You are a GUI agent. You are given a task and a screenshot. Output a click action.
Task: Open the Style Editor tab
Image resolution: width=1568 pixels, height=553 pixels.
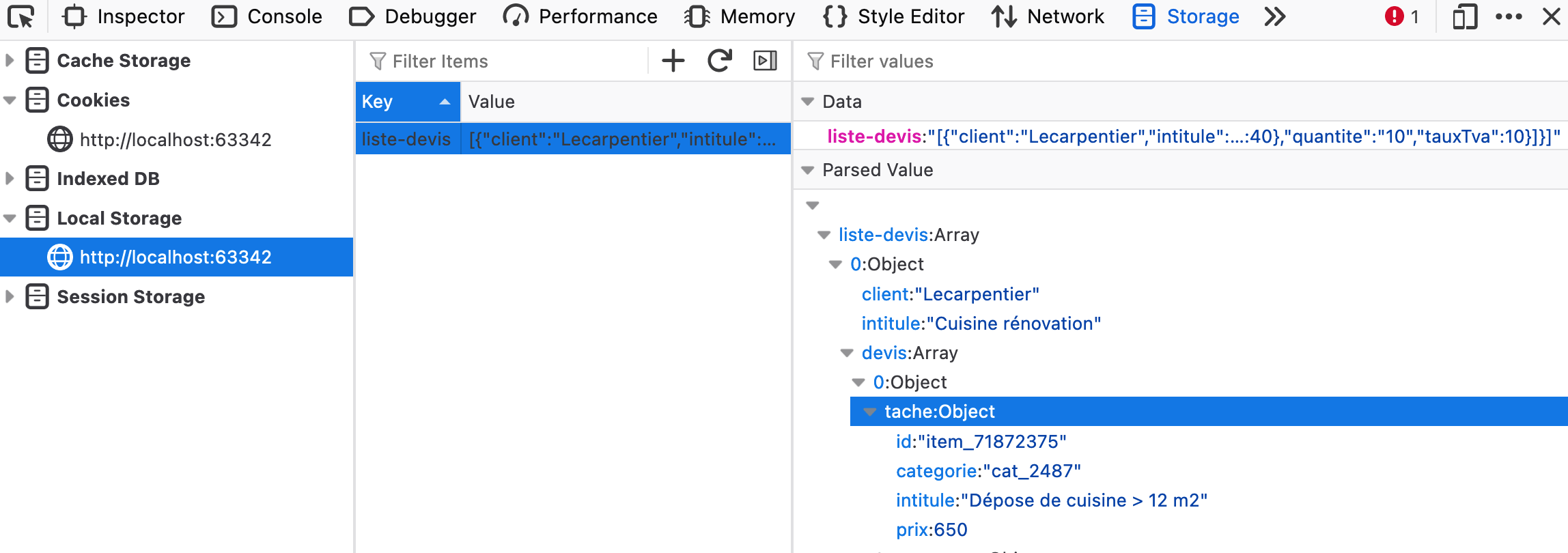(x=894, y=16)
